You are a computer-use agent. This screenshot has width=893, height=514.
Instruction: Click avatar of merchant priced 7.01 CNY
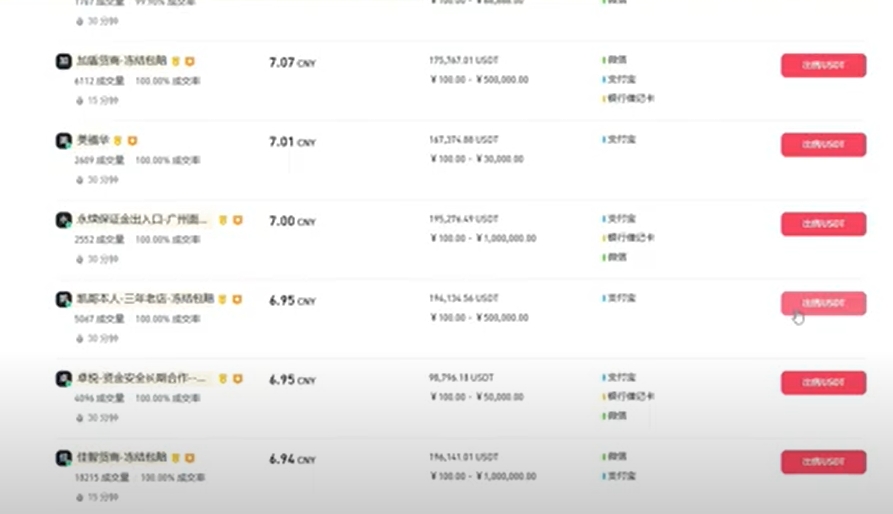[63, 141]
